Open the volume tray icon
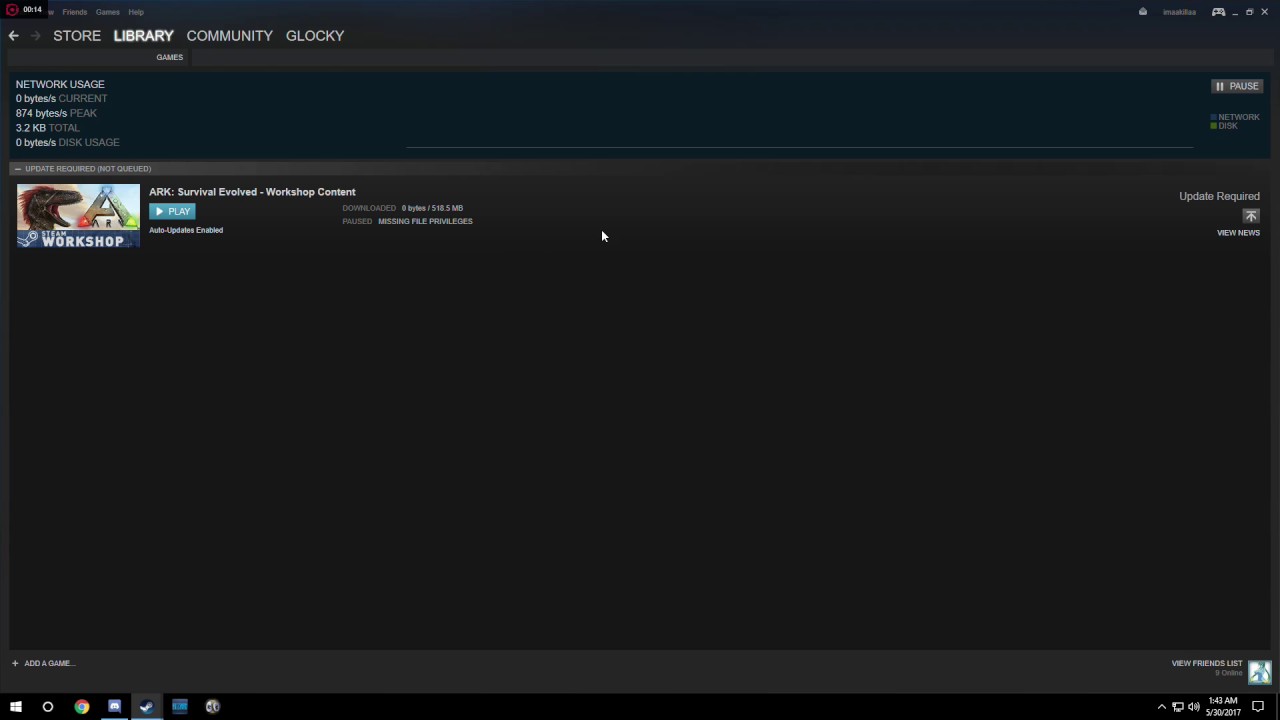Screen dimensions: 1280x720 tap(1194, 707)
